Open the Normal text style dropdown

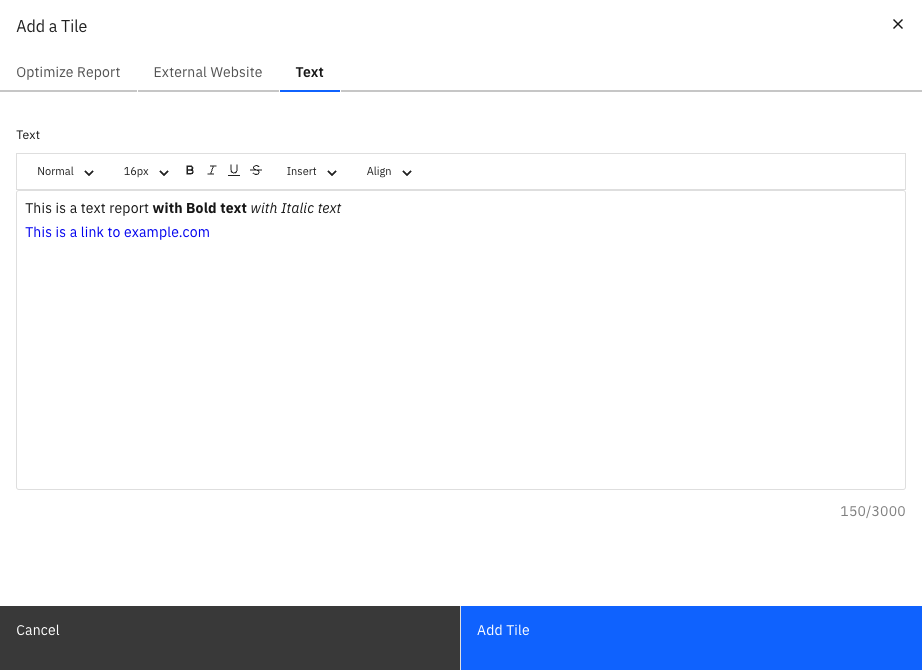(x=65, y=172)
